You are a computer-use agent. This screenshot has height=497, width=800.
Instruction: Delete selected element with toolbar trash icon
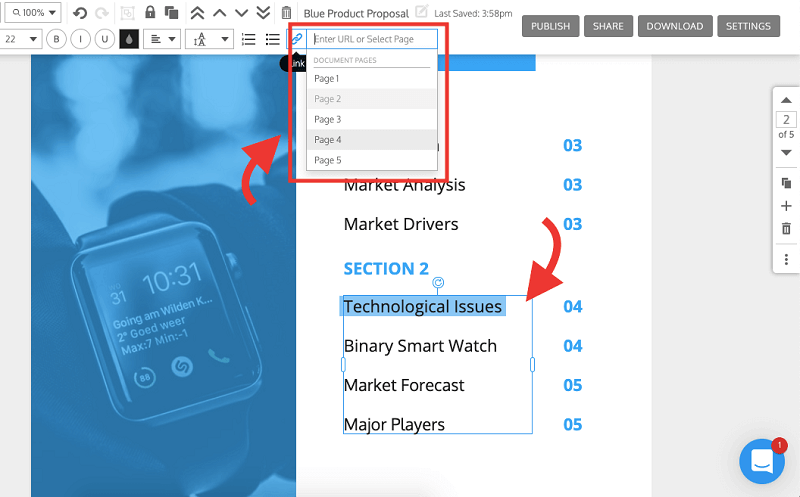point(286,13)
